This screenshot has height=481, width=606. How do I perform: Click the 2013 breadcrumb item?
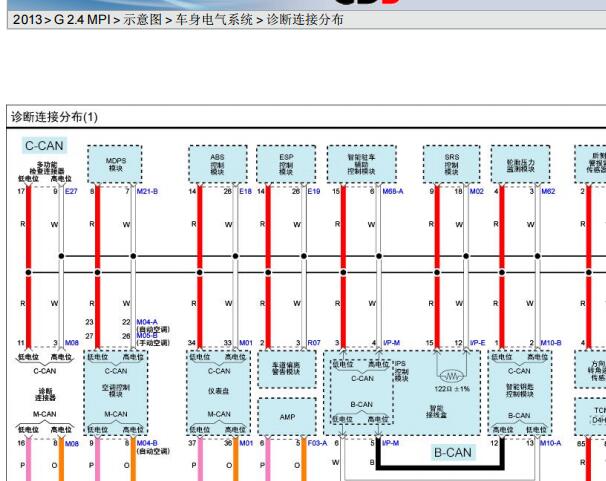pyautogui.click(x=27, y=19)
